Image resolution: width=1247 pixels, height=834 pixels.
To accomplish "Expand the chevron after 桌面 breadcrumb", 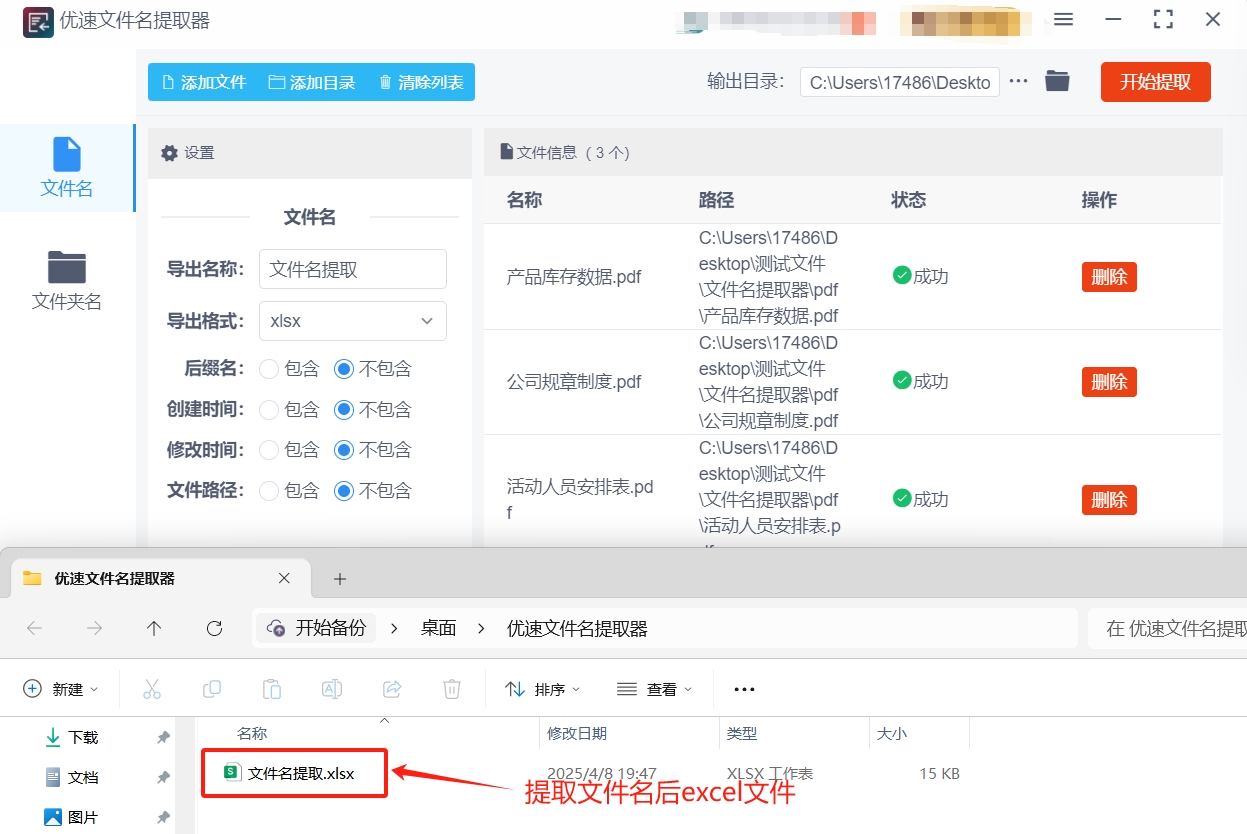I will (482, 628).
